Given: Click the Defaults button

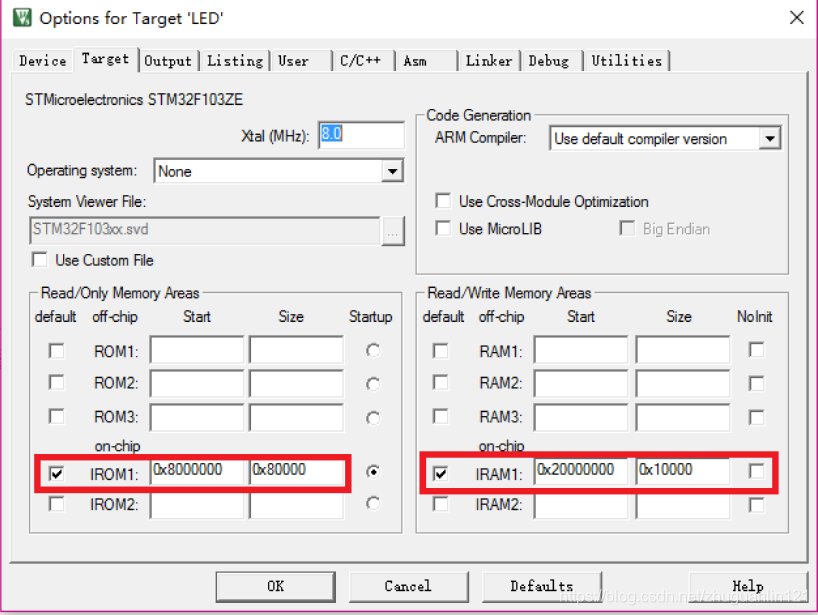Looking at the screenshot, I should coord(542,586).
